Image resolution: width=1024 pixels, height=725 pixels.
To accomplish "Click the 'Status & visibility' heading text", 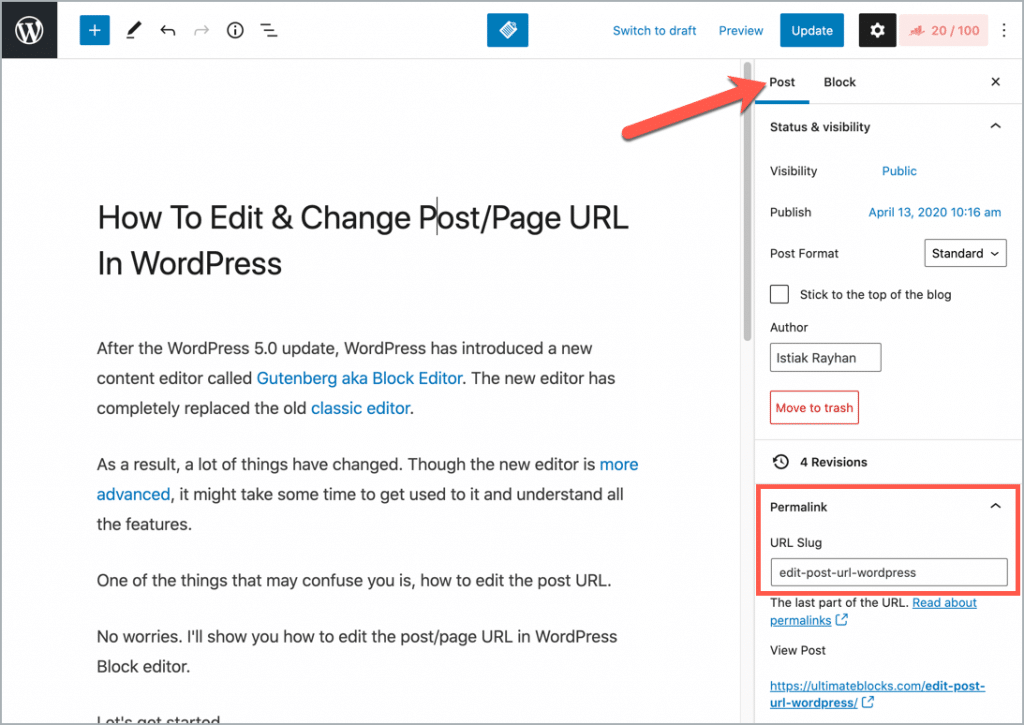I will (x=820, y=127).
